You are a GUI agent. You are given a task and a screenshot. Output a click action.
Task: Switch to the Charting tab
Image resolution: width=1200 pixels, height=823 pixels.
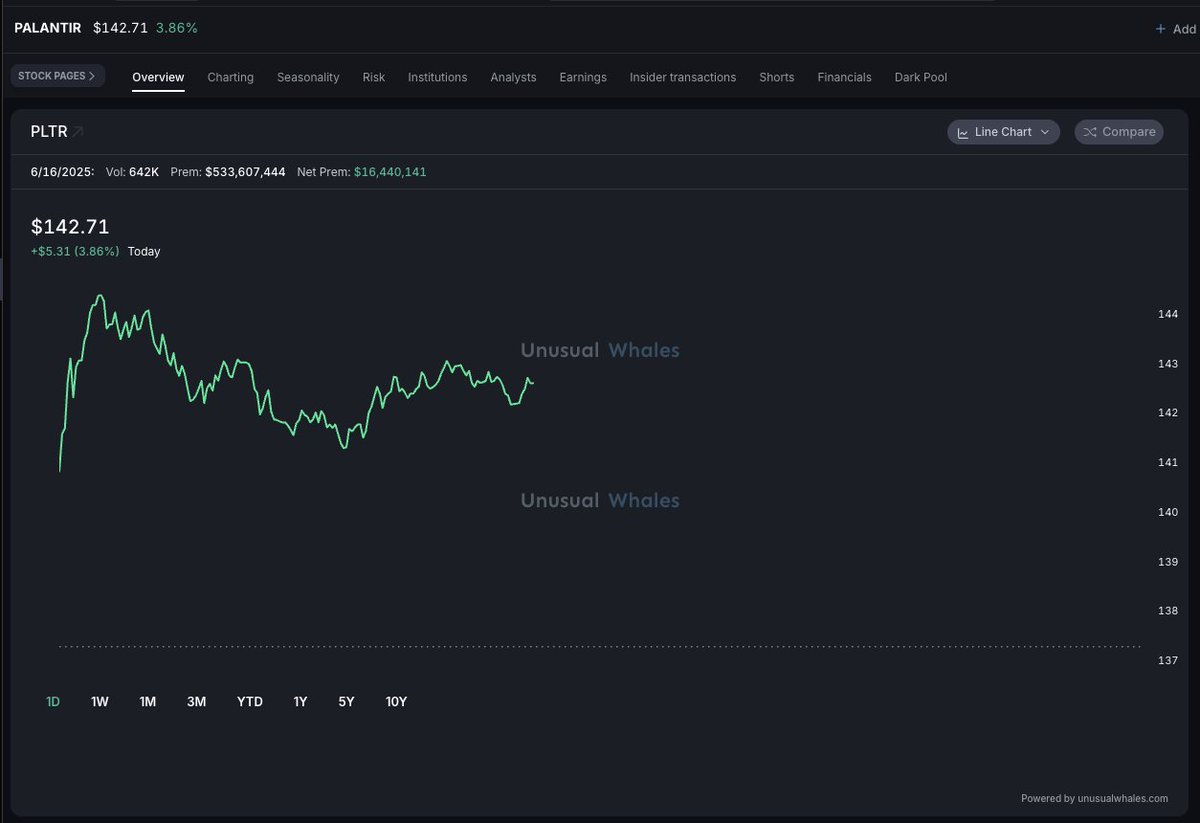230,77
